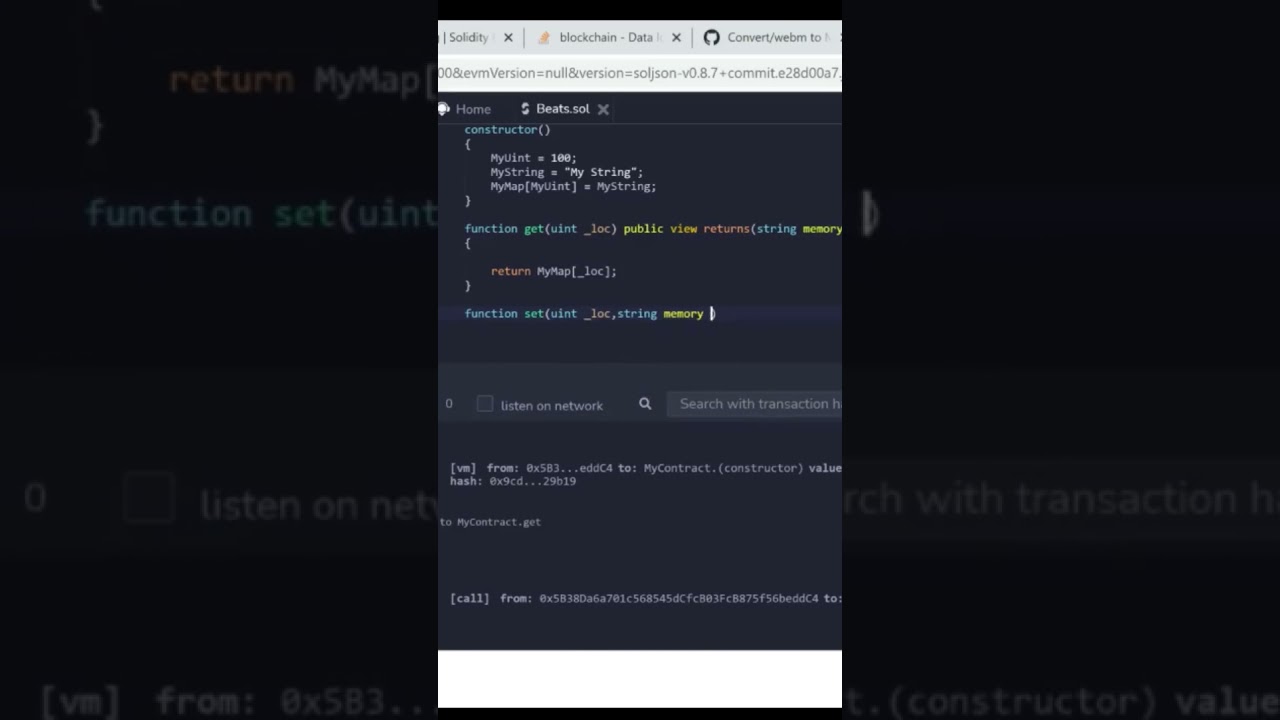This screenshot has height=720, width=1280.
Task: Click the hash: 0x9cd...29b19 log text
Action: 513,481
